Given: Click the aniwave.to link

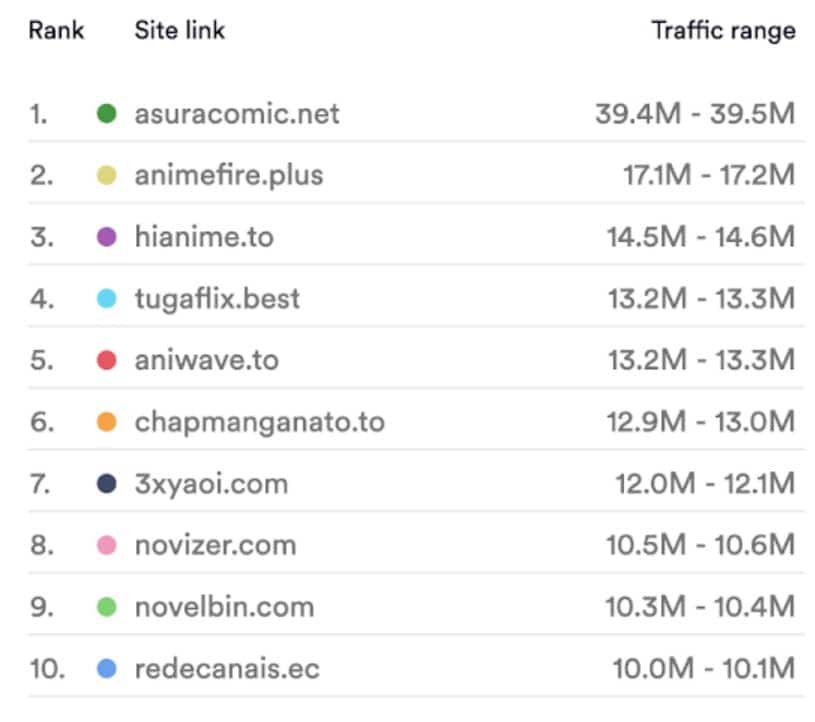Looking at the screenshot, I should (207, 360).
